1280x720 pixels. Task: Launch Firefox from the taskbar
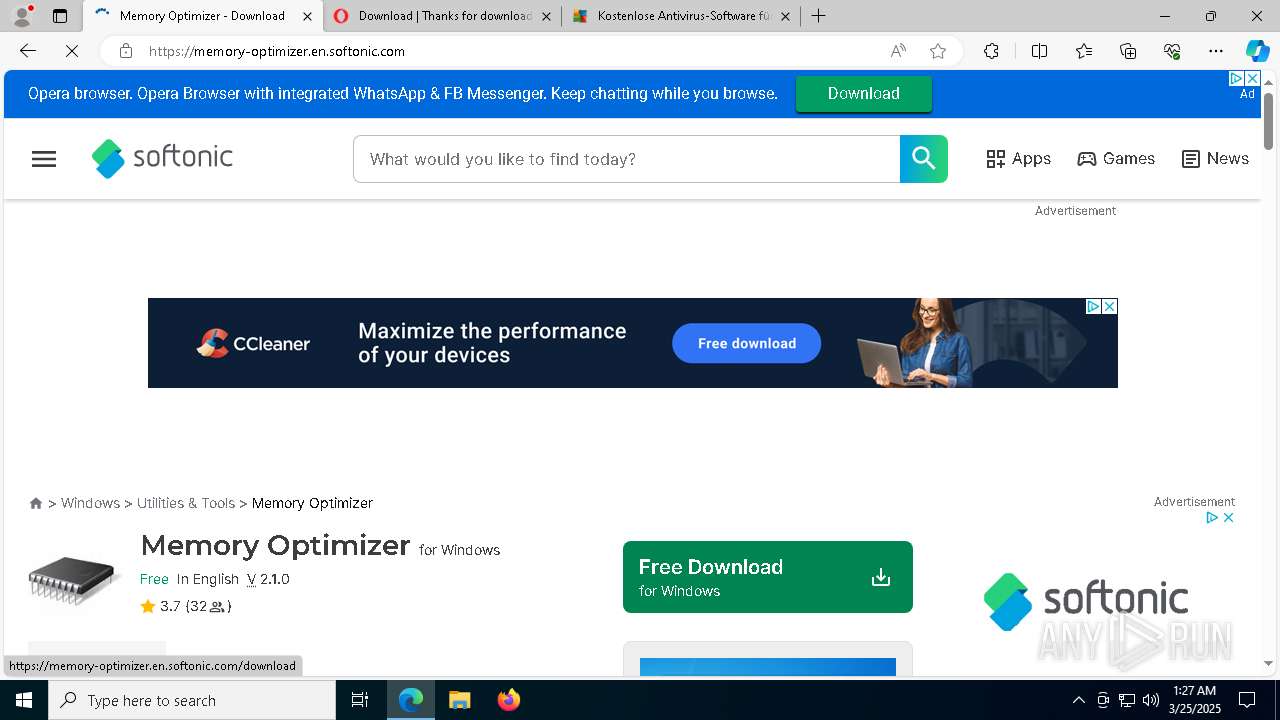click(x=509, y=700)
